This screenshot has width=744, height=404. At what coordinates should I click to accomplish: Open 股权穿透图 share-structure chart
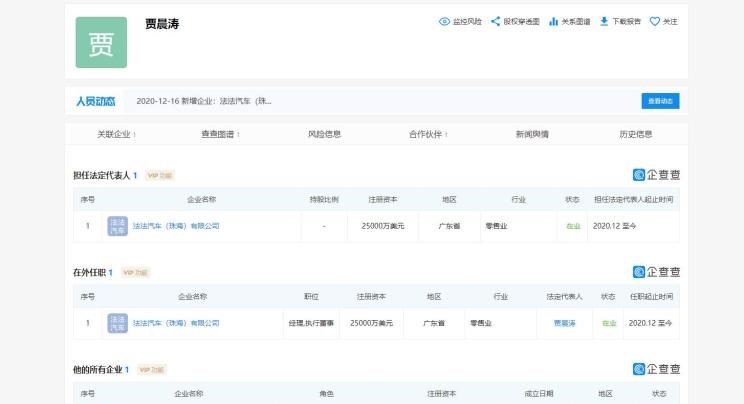click(x=495, y=21)
